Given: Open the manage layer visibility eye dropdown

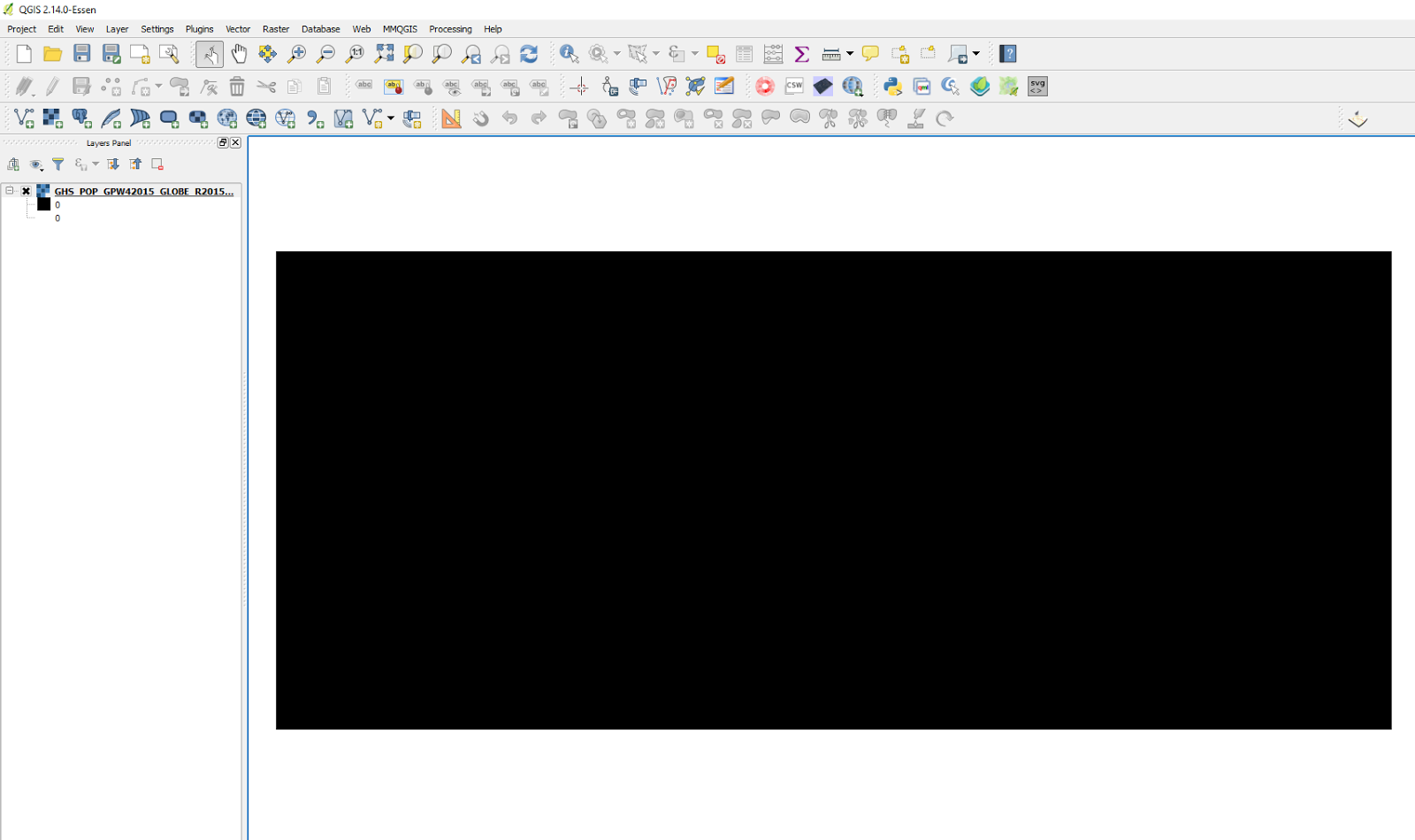Looking at the screenshot, I should click(36, 164).
